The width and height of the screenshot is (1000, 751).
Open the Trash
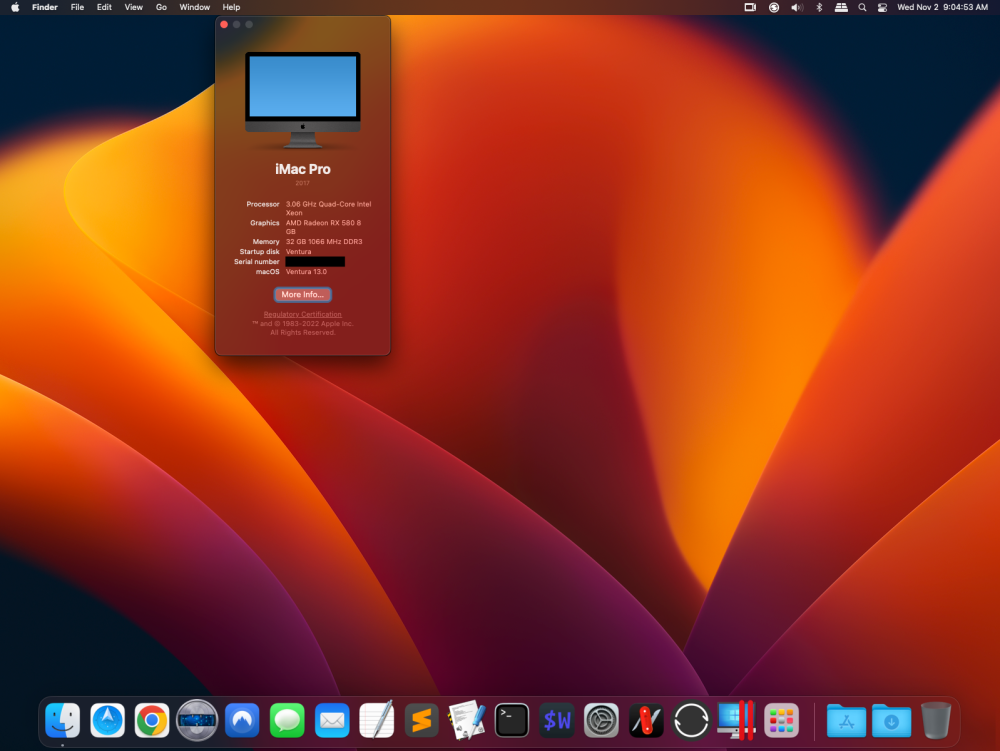pos(936,720)
